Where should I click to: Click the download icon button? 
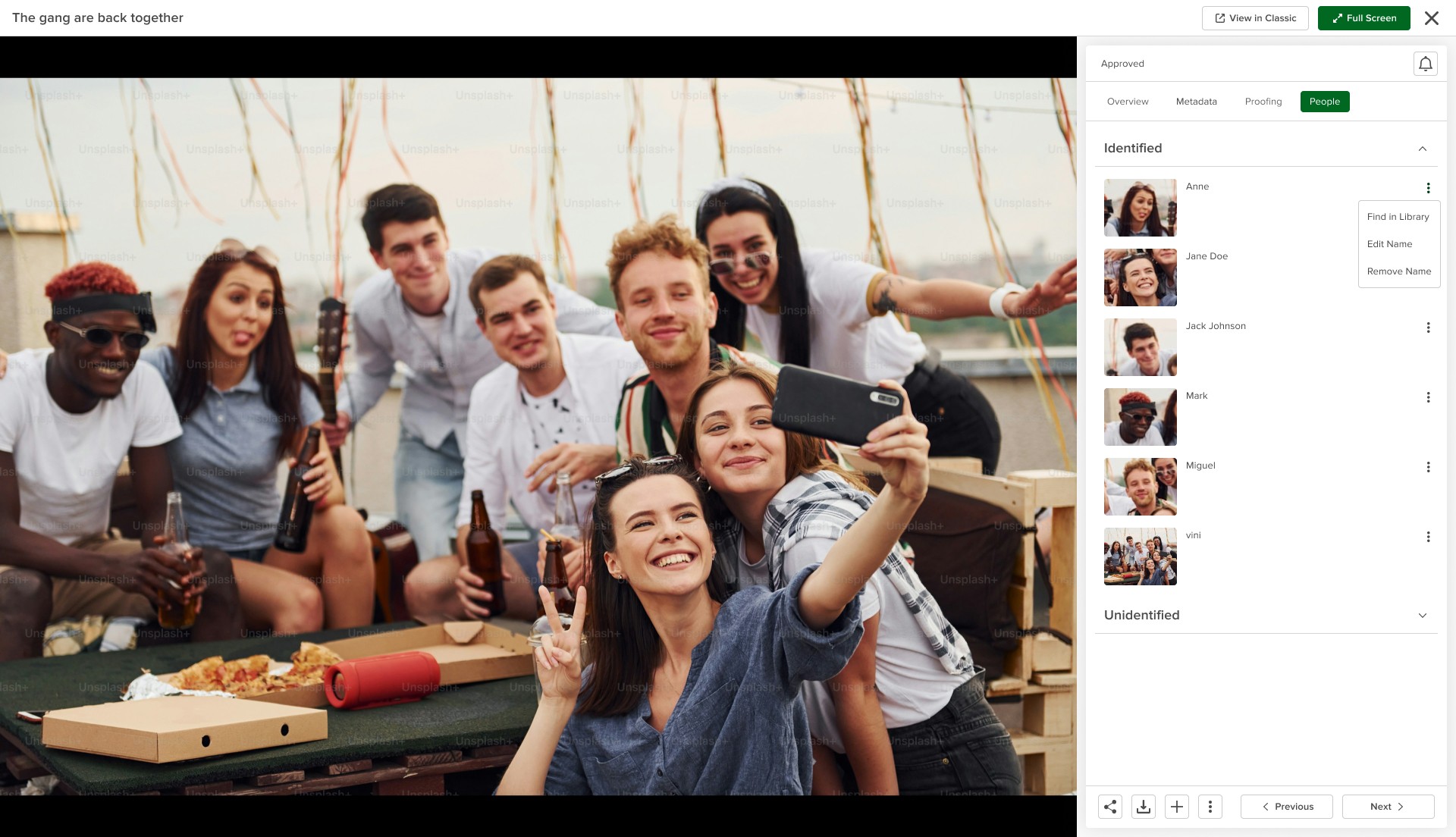[1144, 807]
